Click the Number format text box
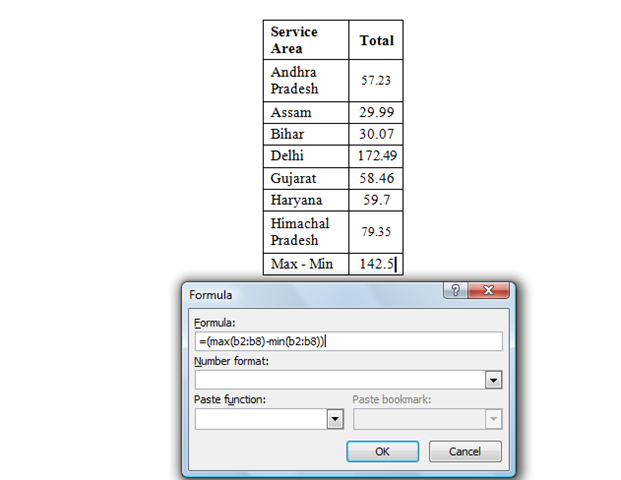 (x=338, y=380)
